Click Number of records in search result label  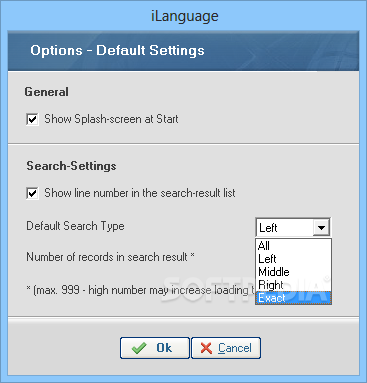[x=110, y=257]
